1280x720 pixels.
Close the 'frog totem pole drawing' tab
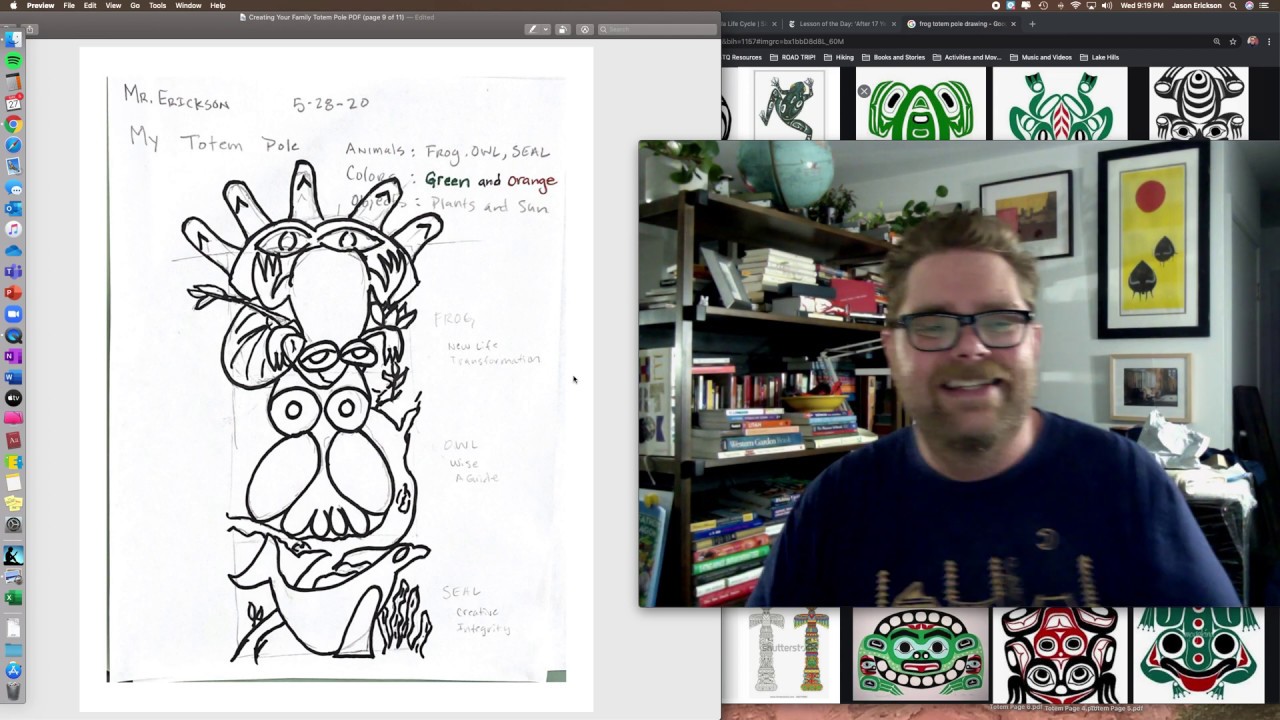coord(1013,24)
